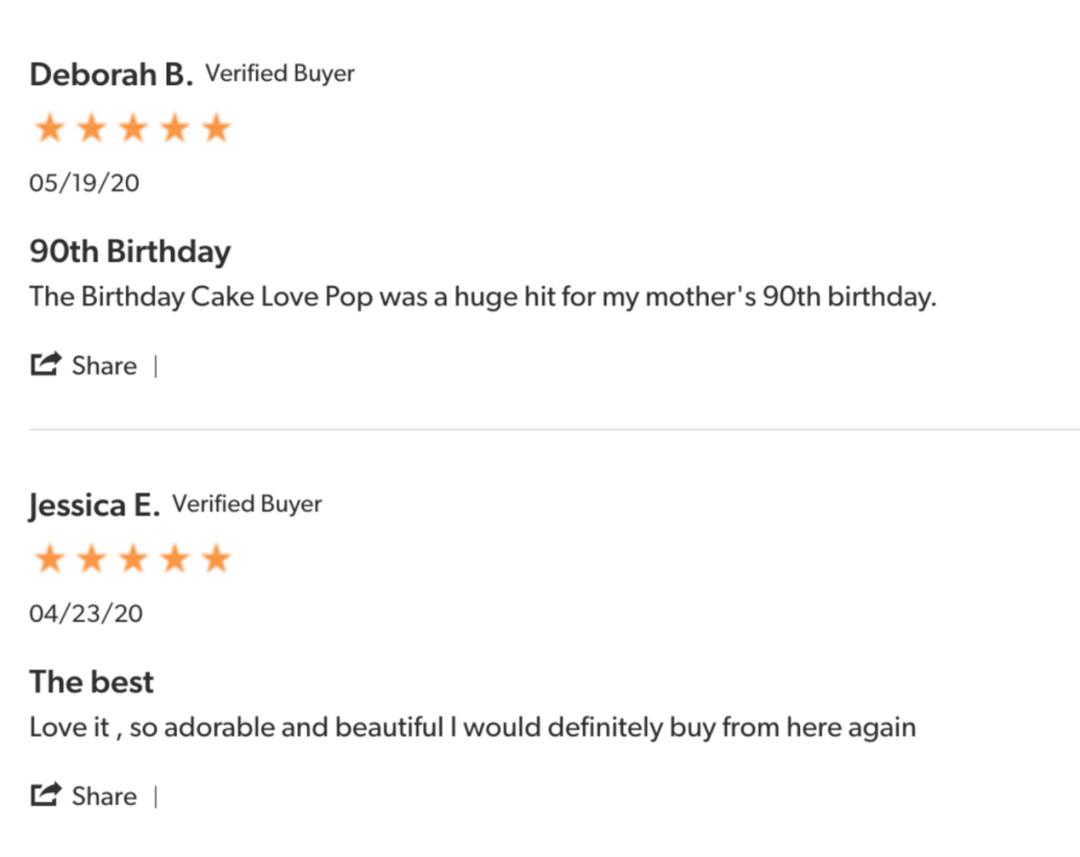Click the fifth star in Jessica's rating
The width and height of the screenshot is (1080, 857).
point(216,559)
